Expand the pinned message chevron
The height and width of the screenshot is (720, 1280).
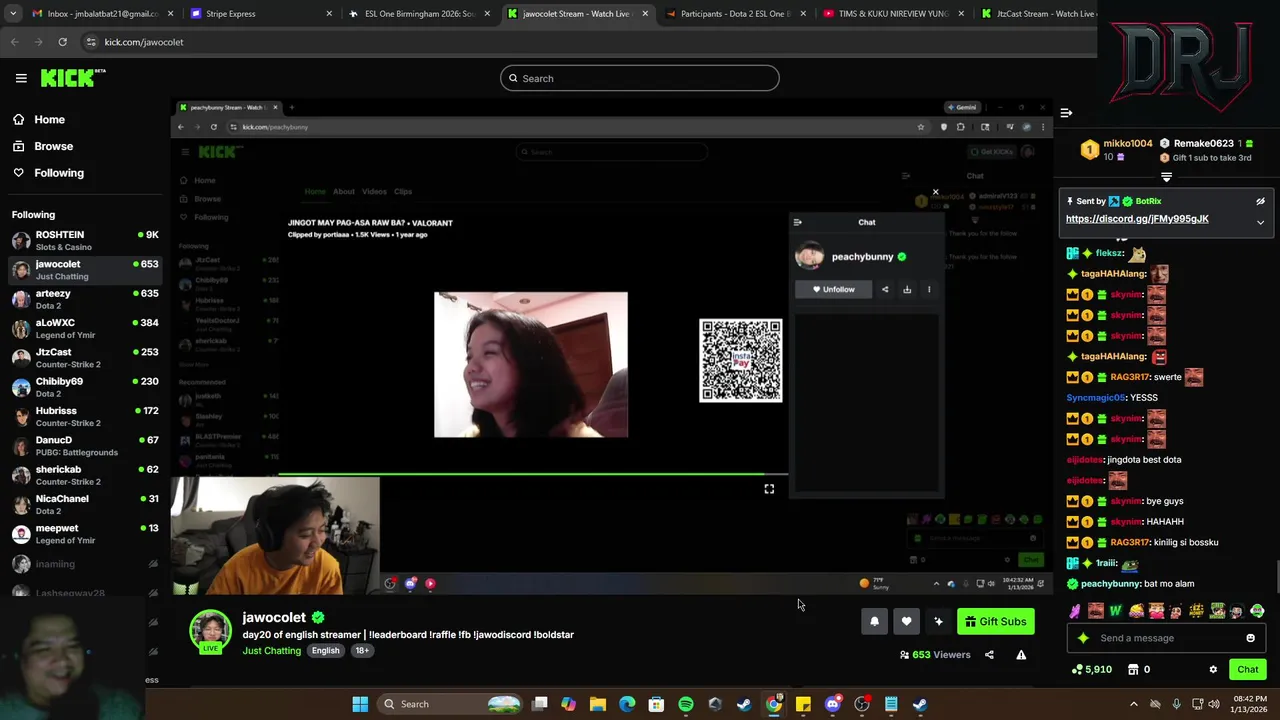point(1260,222)
